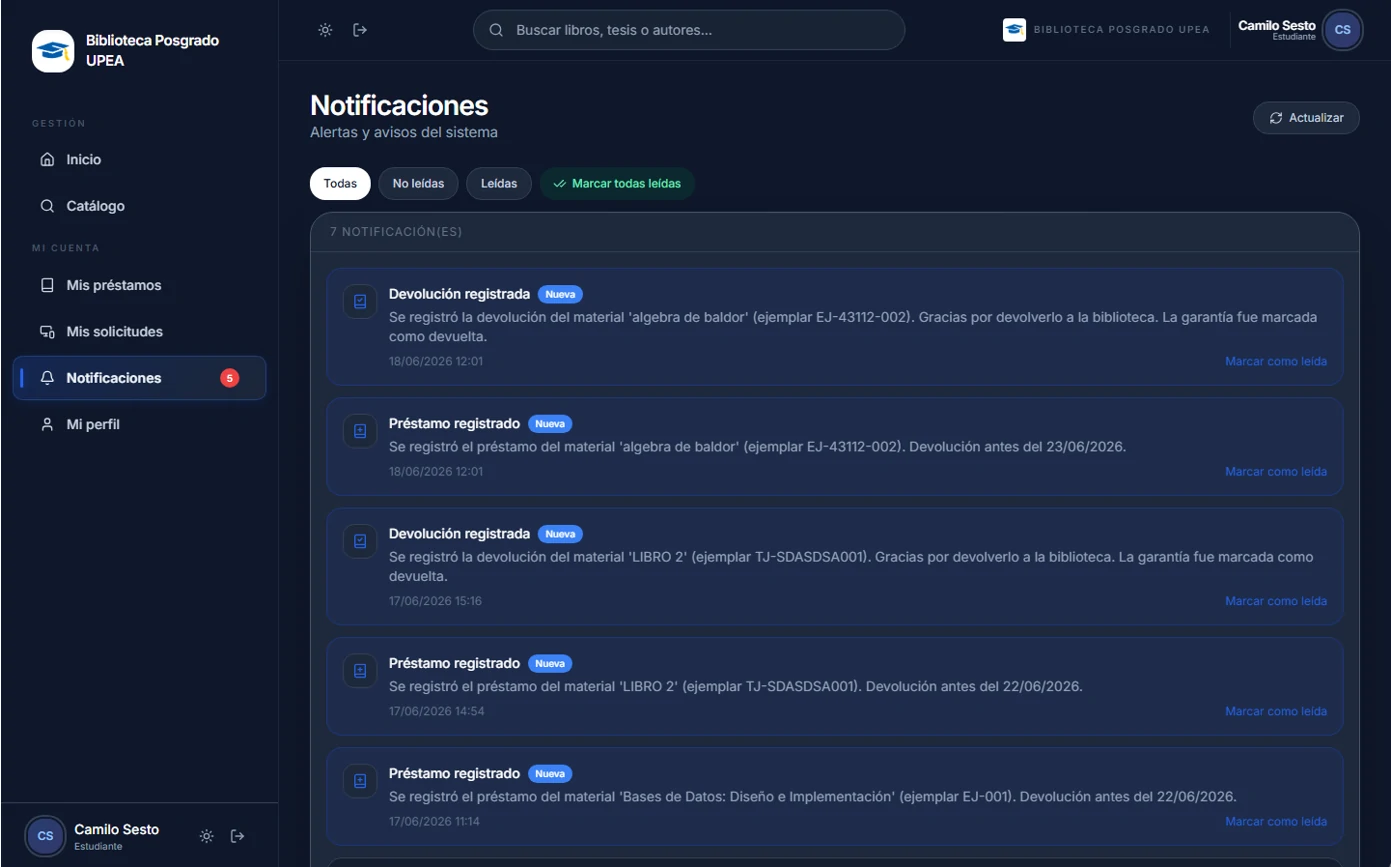Click logout icon in sidebar footer

coord(238,836)
